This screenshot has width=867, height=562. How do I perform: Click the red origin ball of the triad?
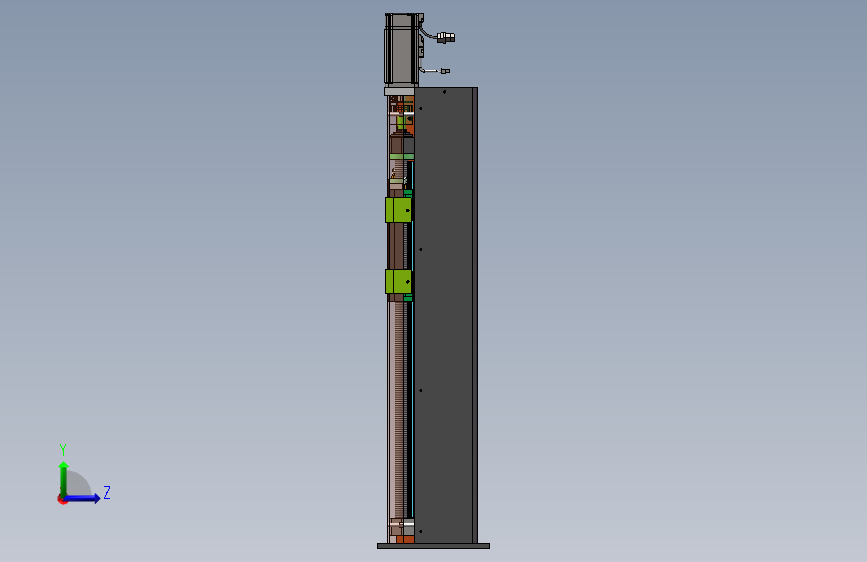tap(62, 499)
